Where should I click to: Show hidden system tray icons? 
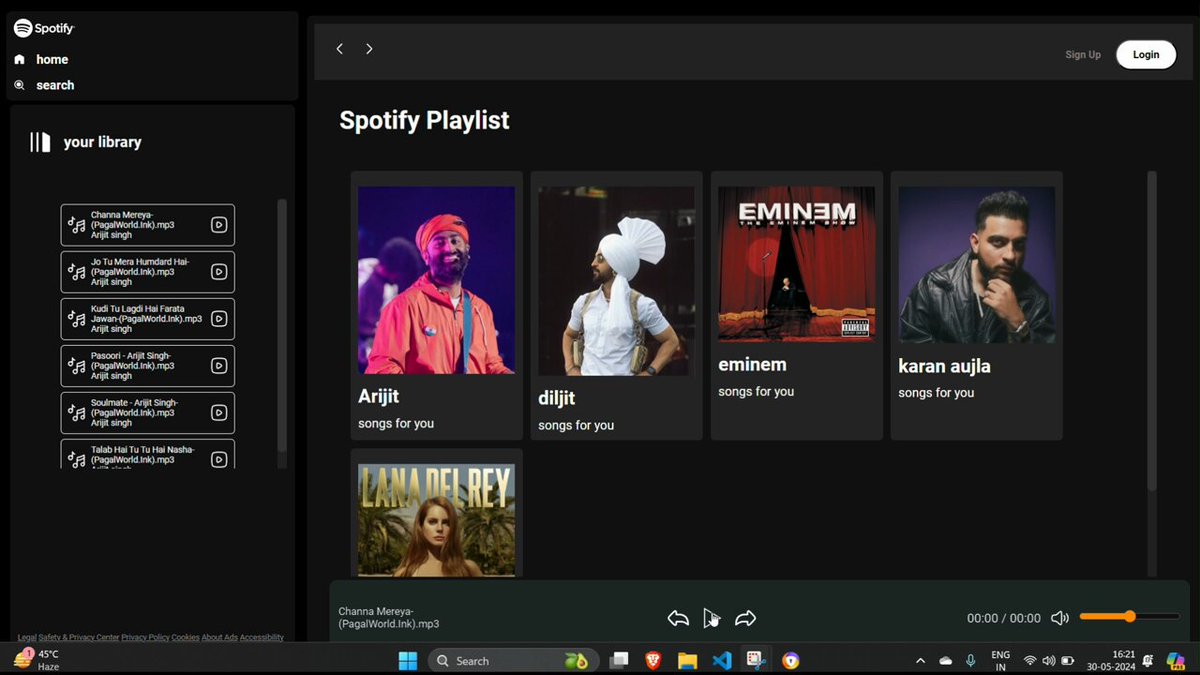pos(920,661)
